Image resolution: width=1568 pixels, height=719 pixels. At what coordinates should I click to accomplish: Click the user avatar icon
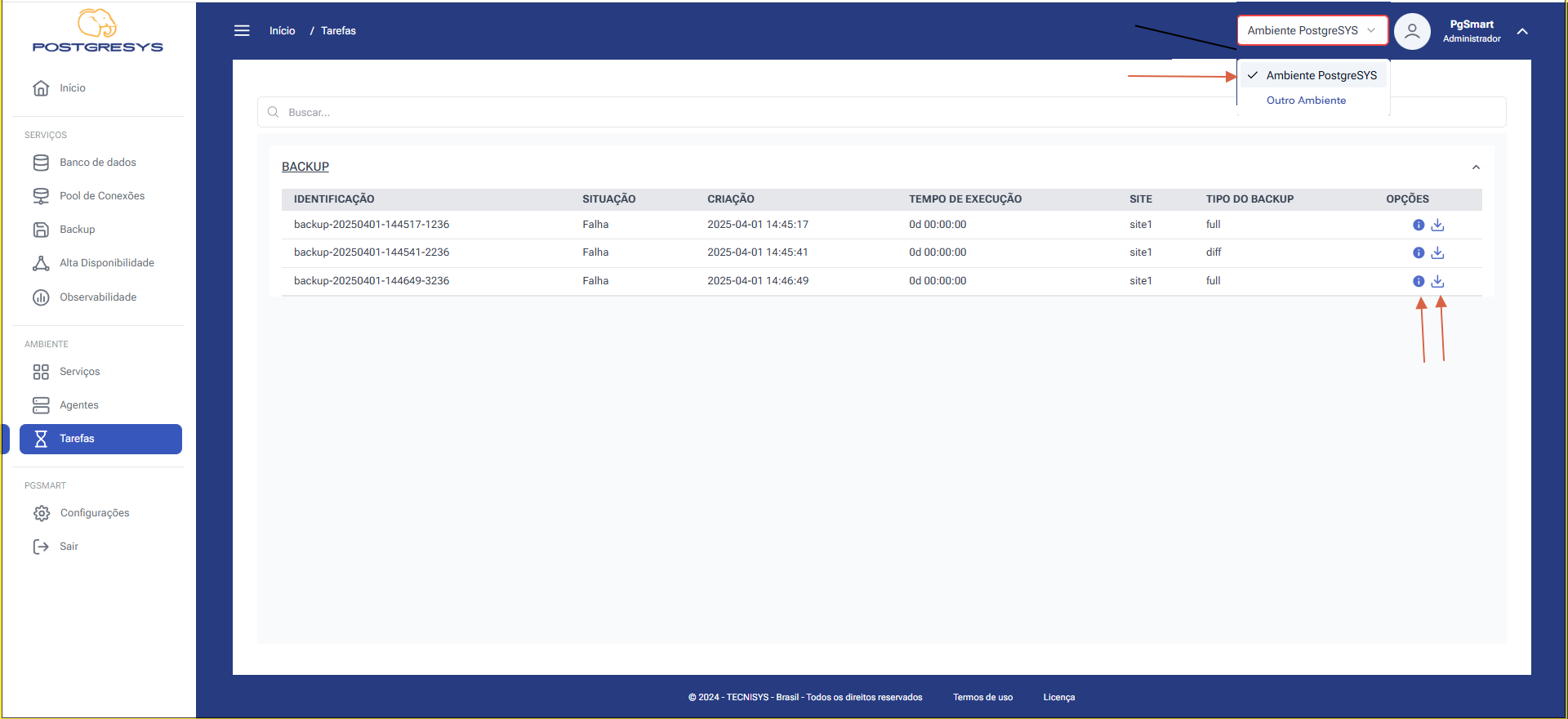click(x=1412, y=32)
